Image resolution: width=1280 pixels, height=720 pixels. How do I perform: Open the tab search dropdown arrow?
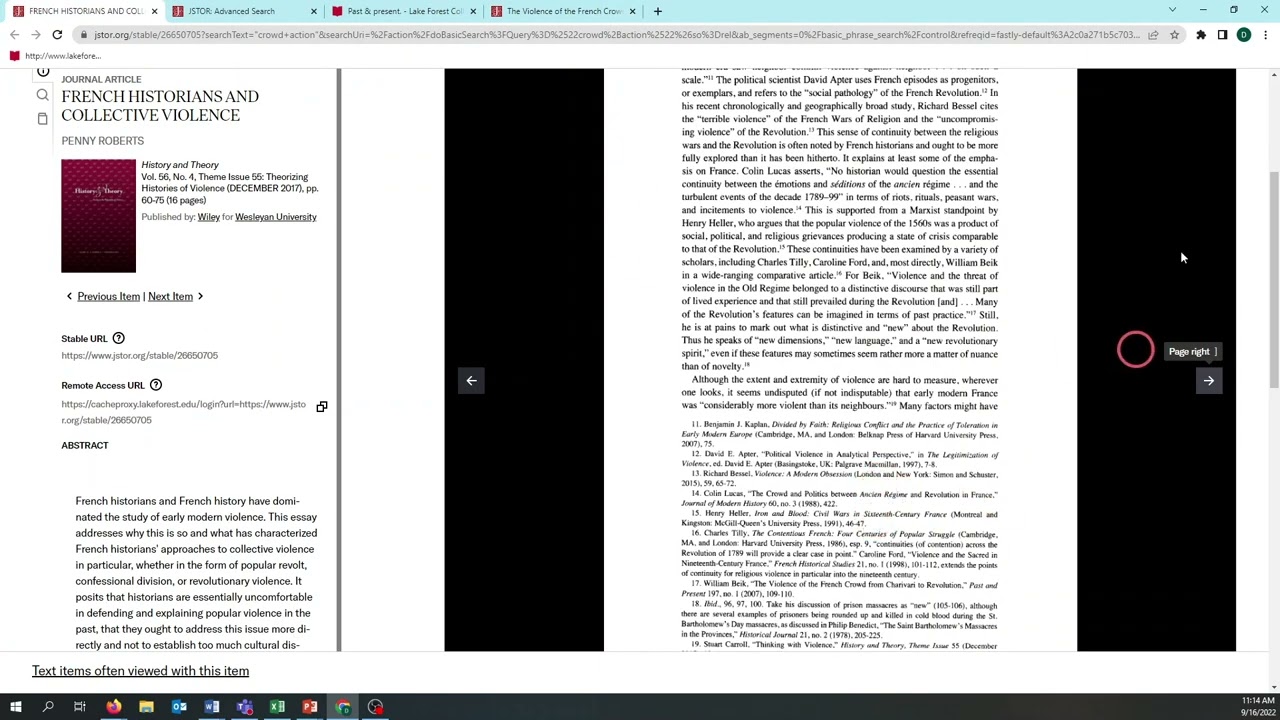coord(1172,11)
